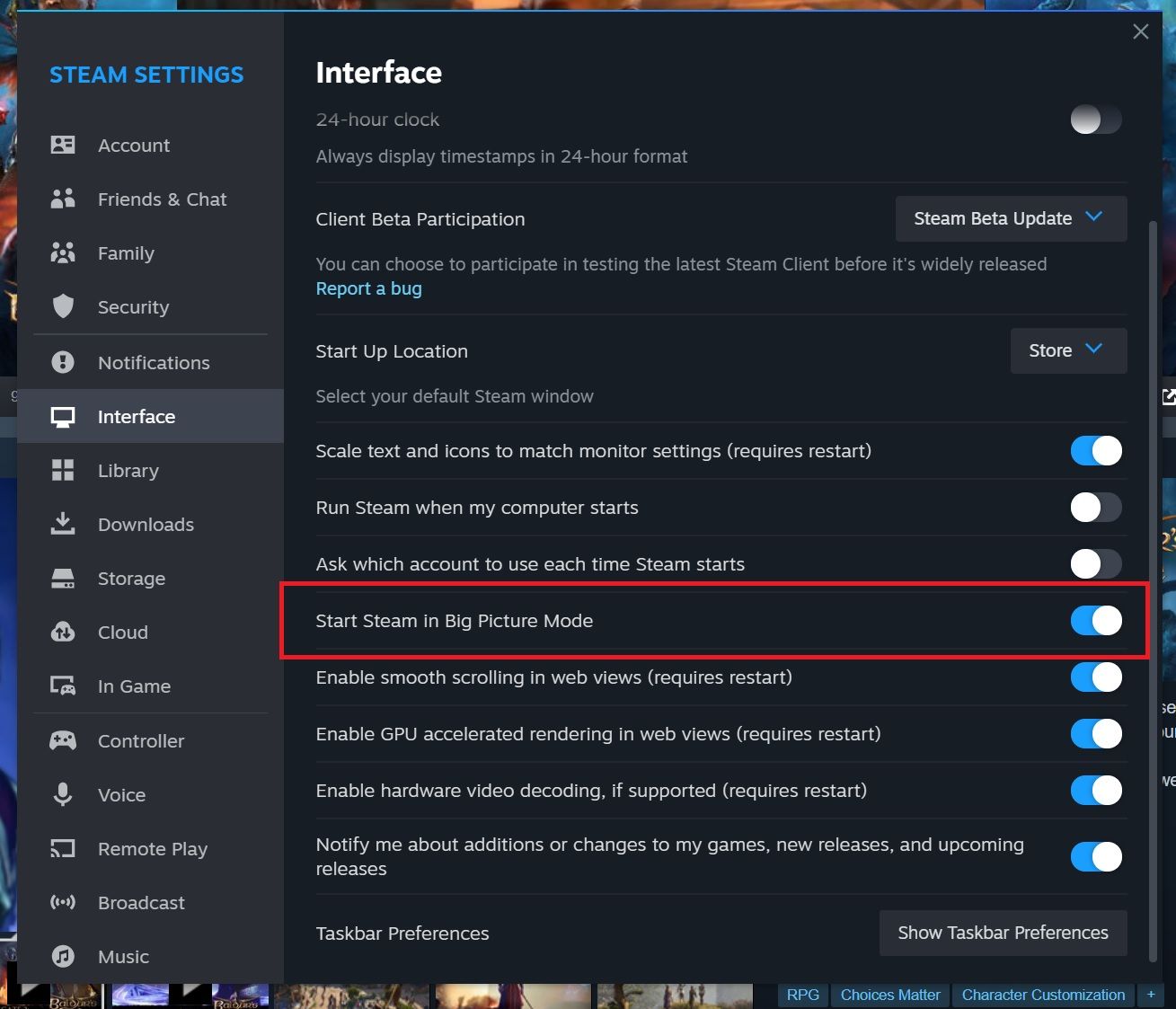The width and height of the screenshot is (1176, 1009).
Task: Click the Broadcast settings icon
Action: click(x=63, y=902)
